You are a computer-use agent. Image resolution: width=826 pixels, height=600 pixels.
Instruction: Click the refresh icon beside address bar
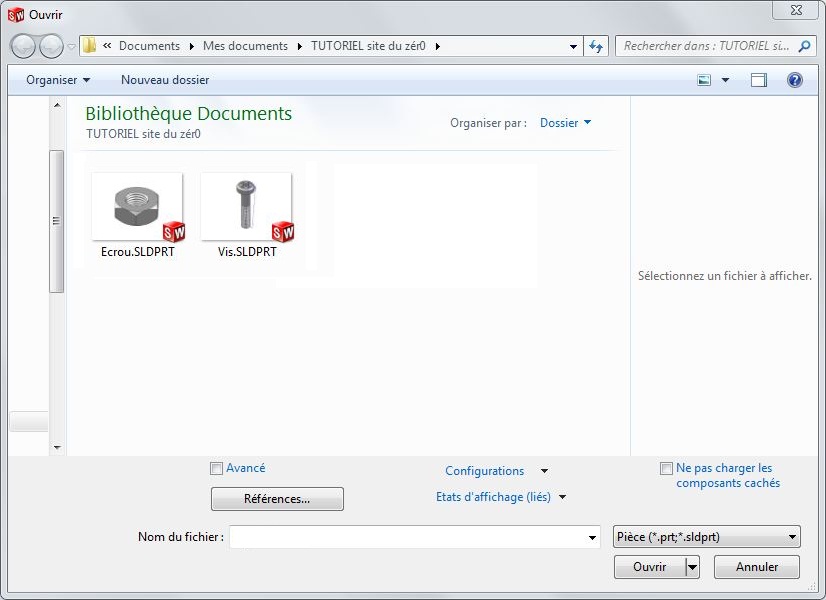(596, 46)
